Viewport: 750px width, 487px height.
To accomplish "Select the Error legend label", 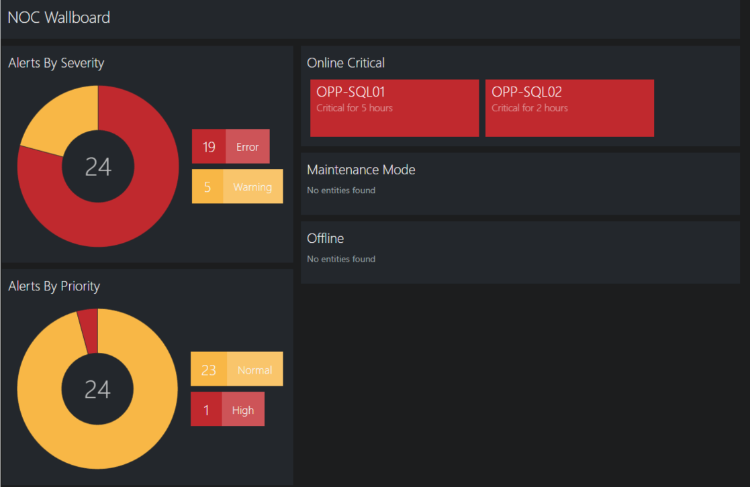I will 247,146.
